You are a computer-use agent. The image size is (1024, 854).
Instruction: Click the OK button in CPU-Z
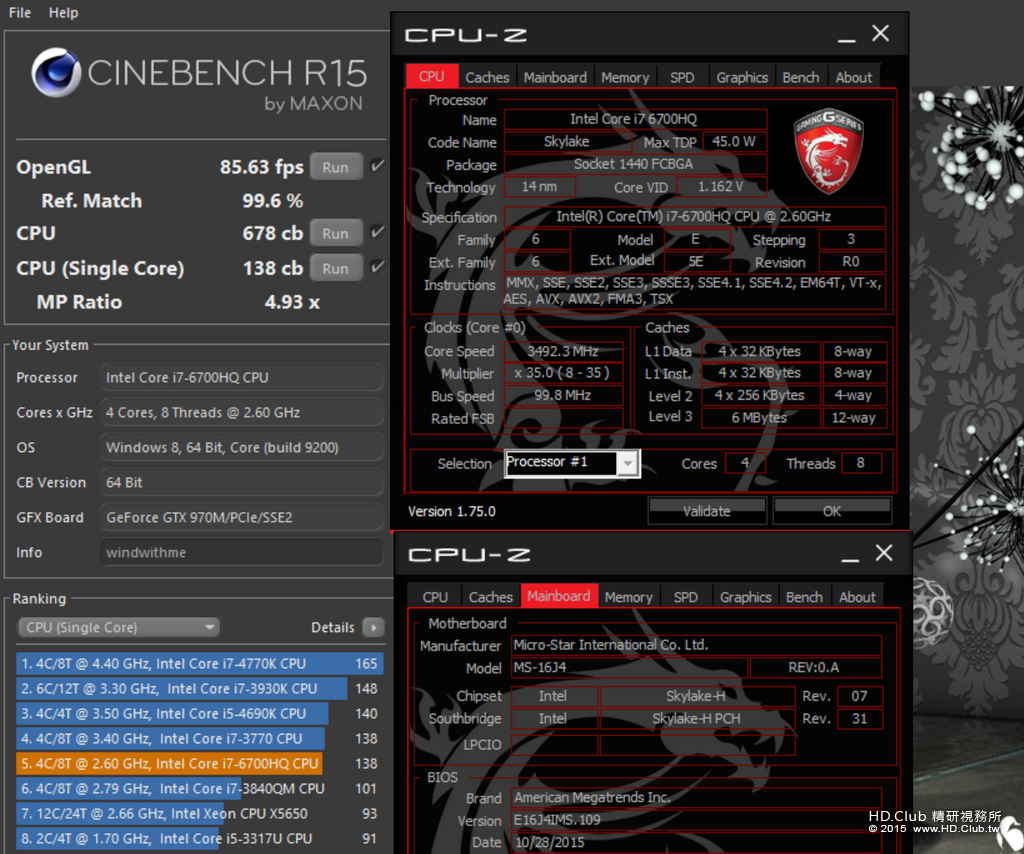click(832, 511)
